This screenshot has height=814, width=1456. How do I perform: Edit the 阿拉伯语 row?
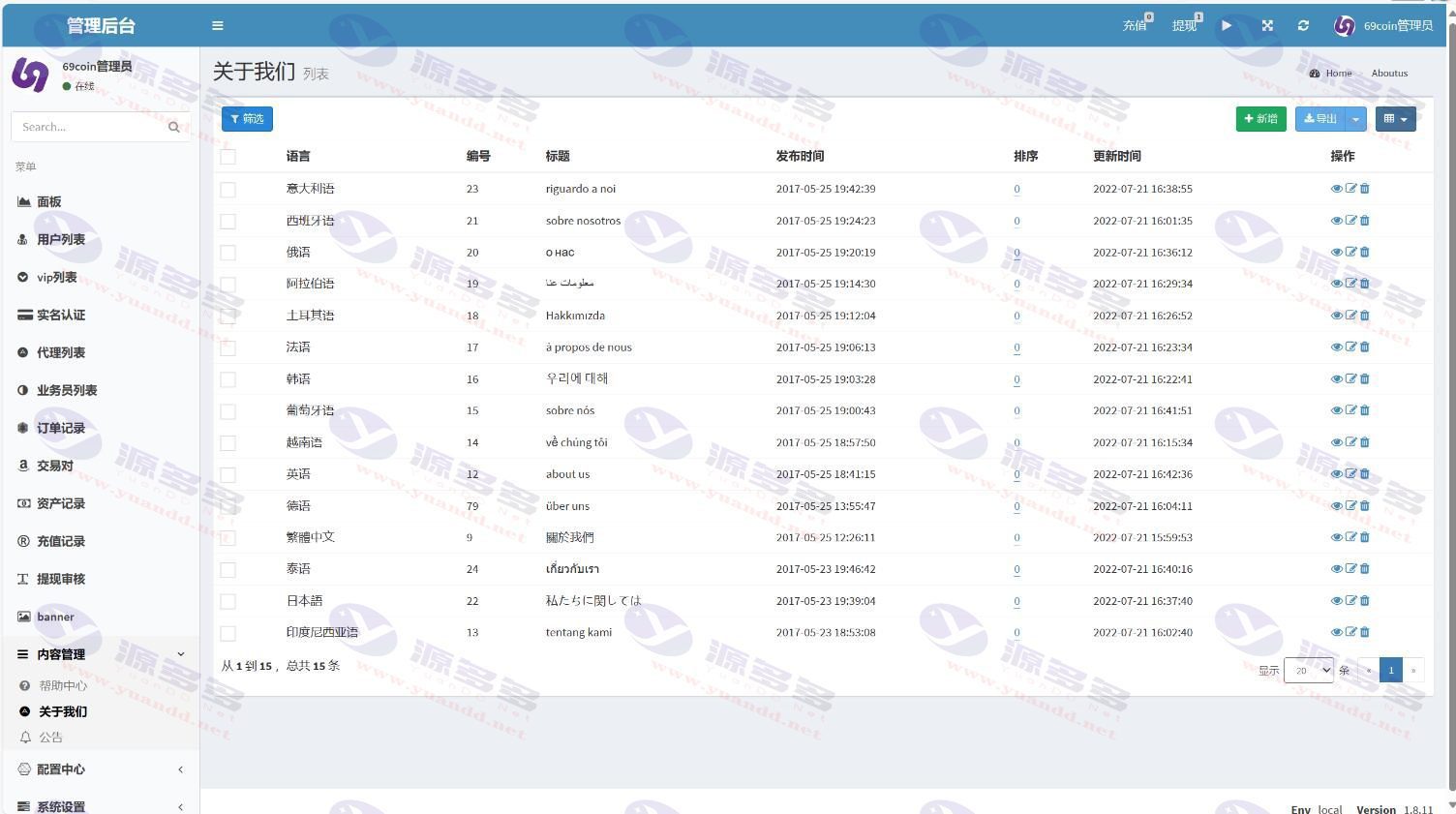(1351, 284)
